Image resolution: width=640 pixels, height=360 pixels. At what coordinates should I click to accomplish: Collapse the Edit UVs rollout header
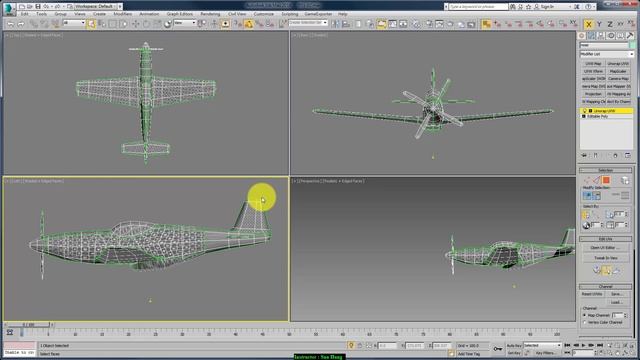[605, 239]
